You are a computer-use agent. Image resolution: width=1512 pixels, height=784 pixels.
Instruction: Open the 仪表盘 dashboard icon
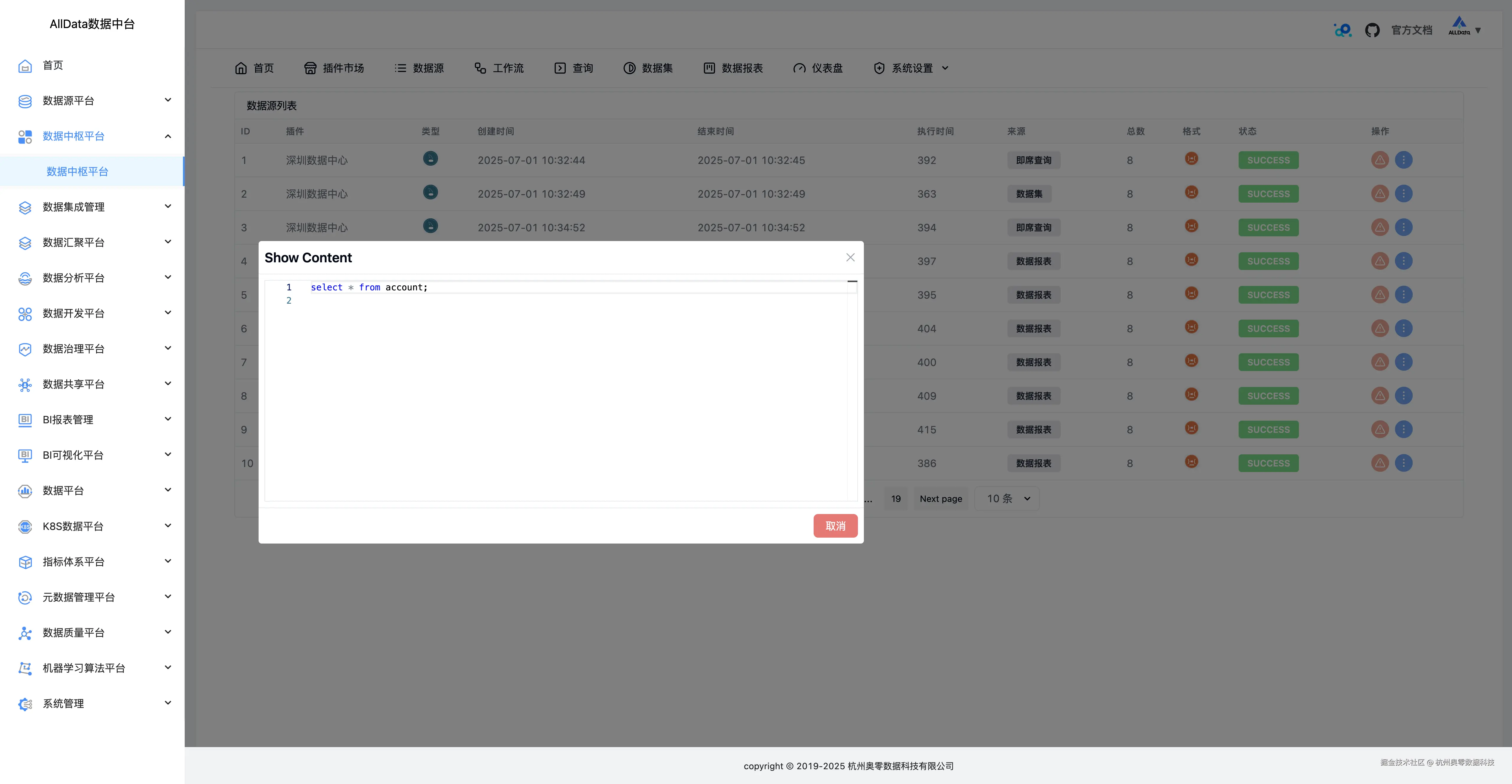pos(799,67)
